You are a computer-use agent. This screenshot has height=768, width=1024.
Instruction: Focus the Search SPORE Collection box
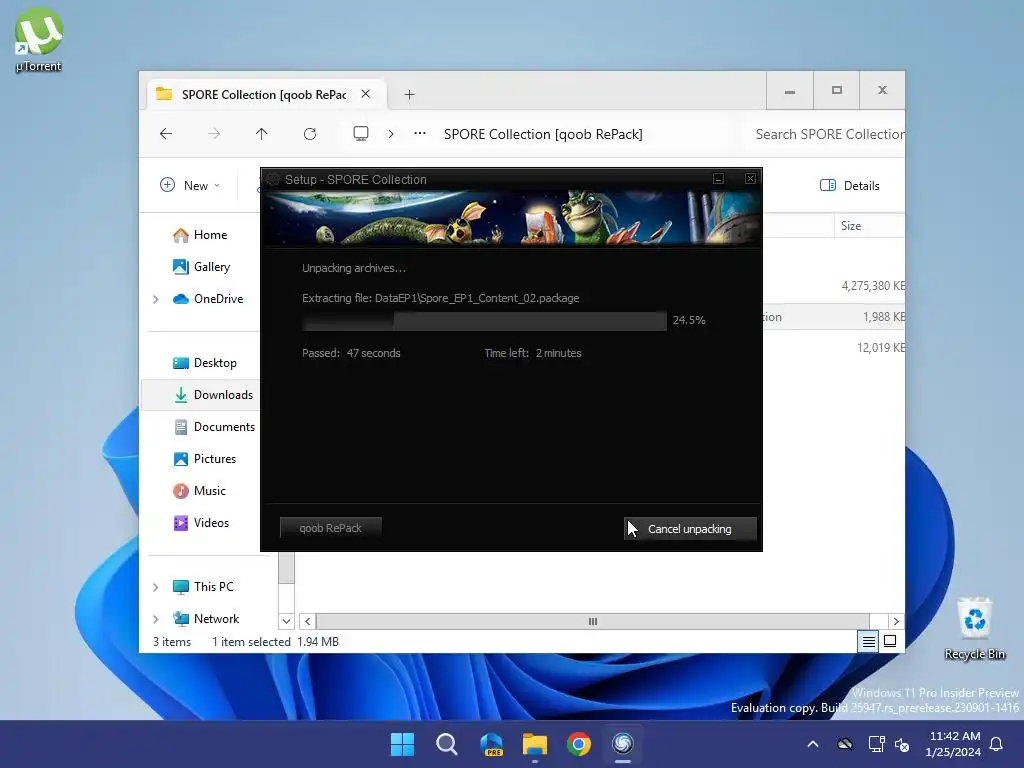click(x=826, y=134)
